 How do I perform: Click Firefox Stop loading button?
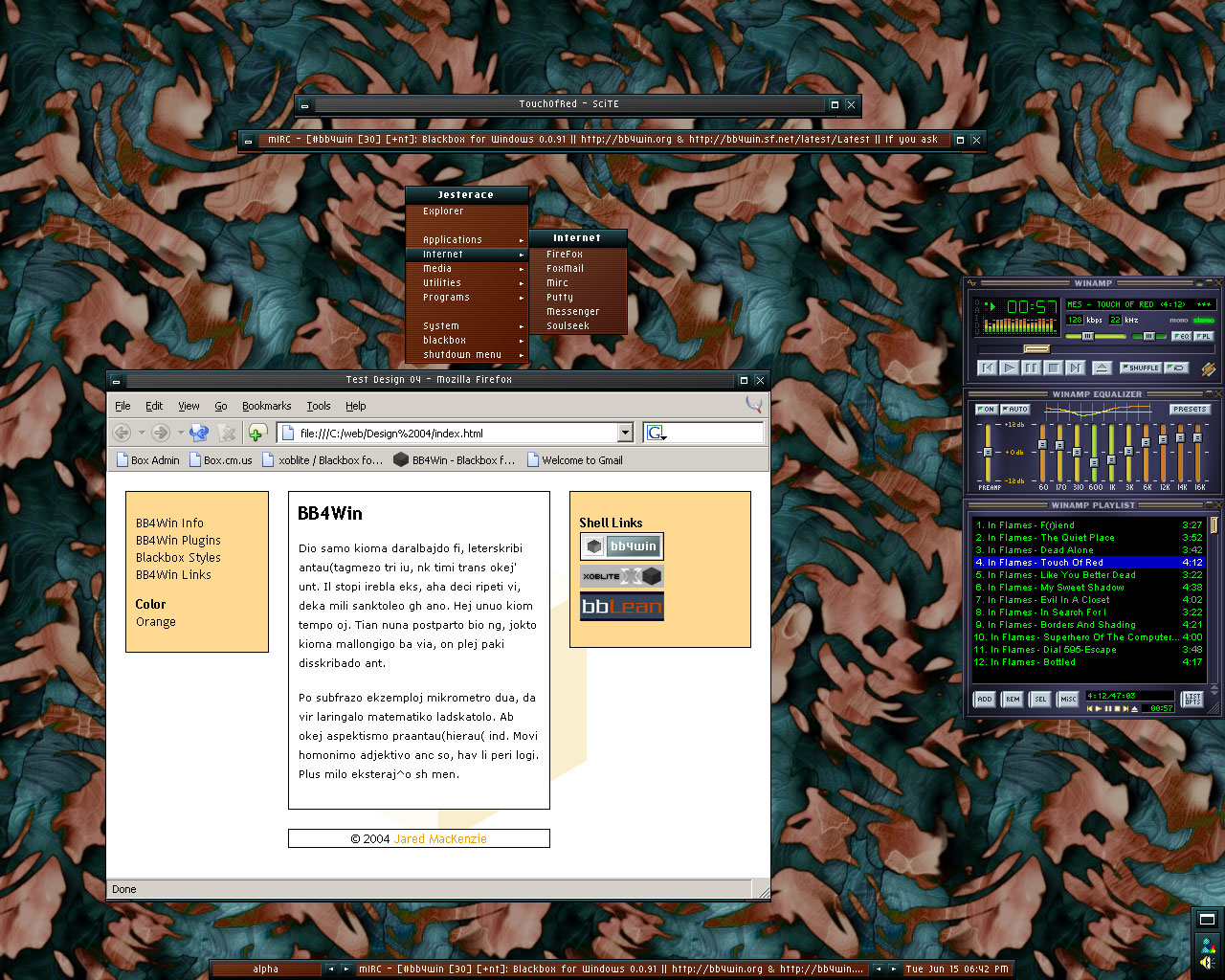[x=227, y=433]
